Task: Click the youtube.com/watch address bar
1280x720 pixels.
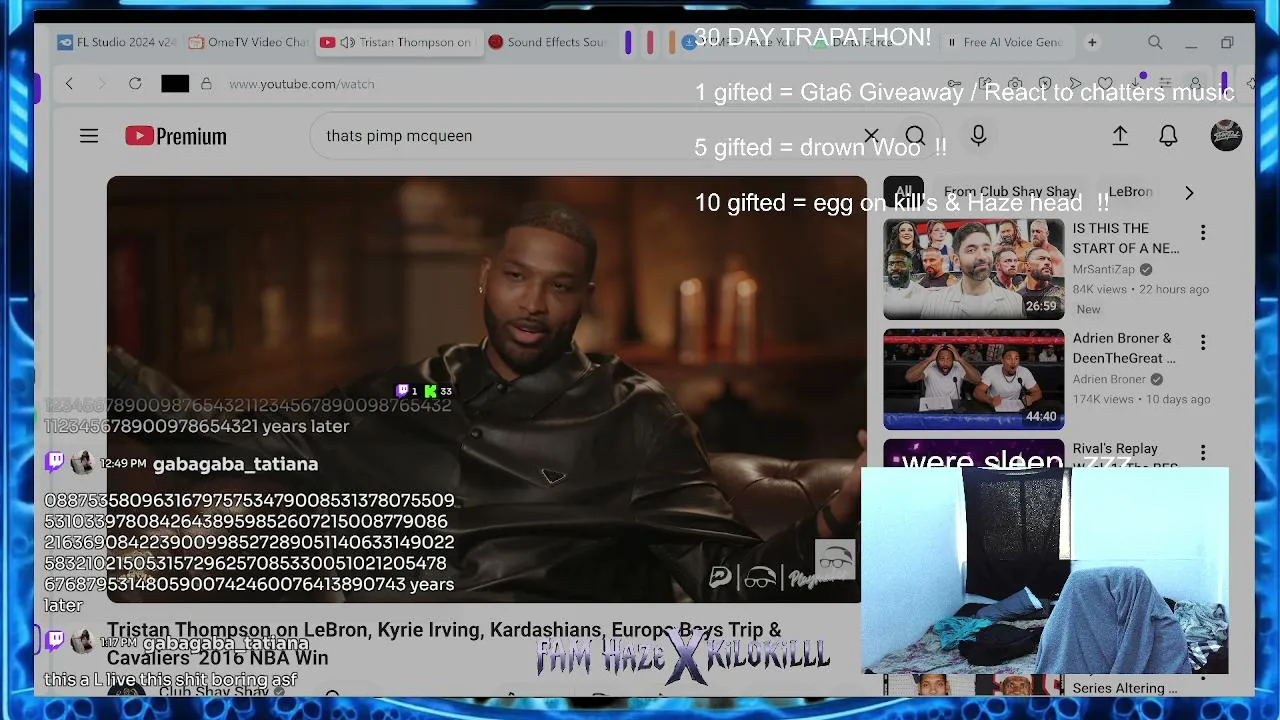Action: (x=302, y=84)
